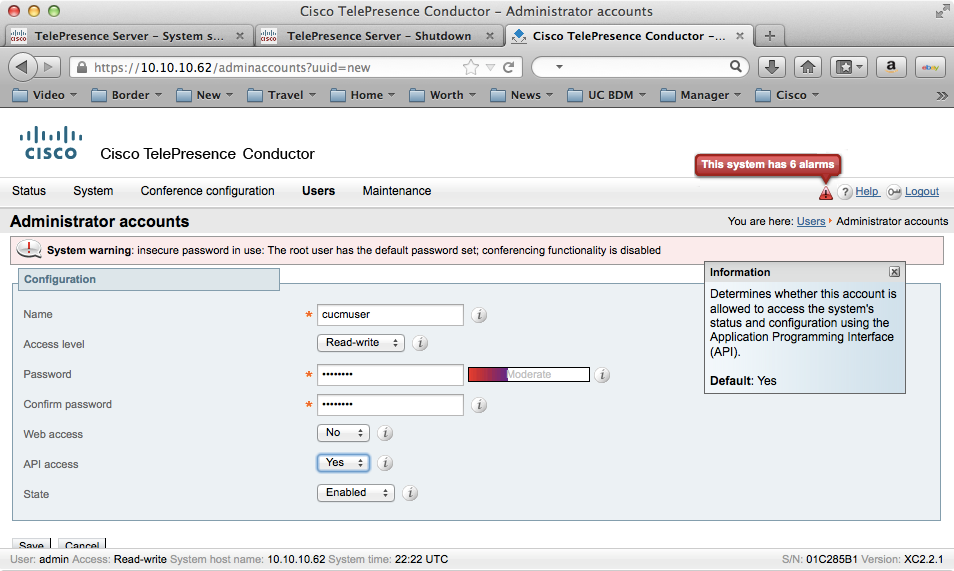Go to the browser home page icon
Viewport: 954px width, 571px height.
point(807,67)
